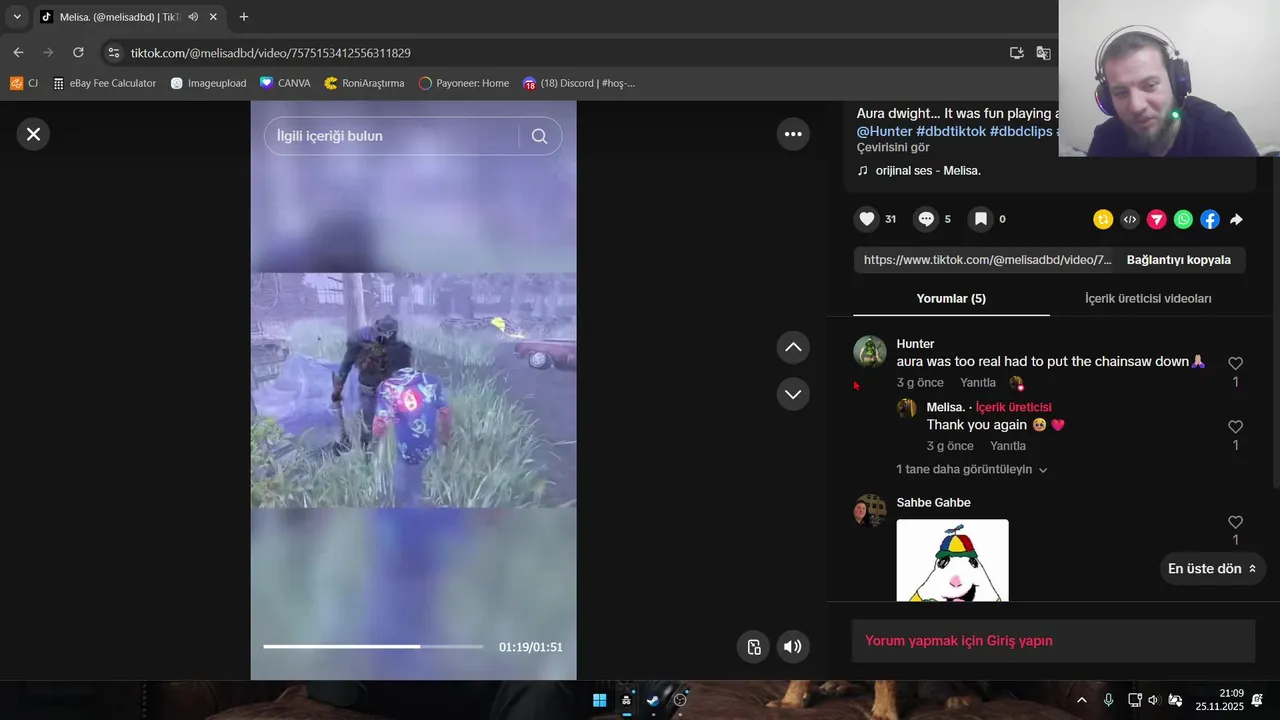The height and width of the screenshot is (720, 1280).
Task: Open comments via the speech bubble icon
Action: point(926,219)
